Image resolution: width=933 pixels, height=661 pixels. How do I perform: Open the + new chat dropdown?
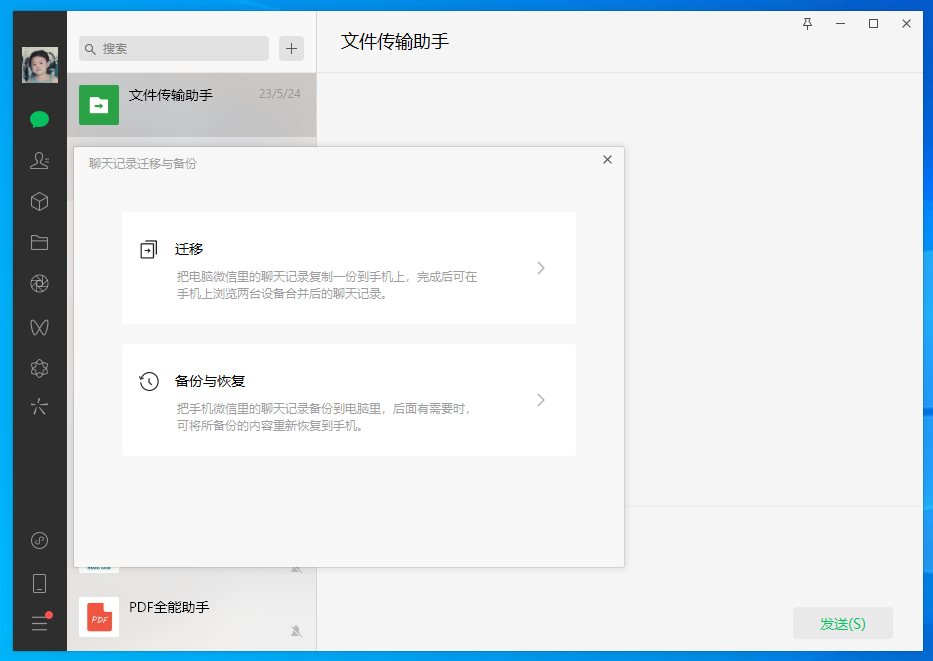click(x=290, y=48)
